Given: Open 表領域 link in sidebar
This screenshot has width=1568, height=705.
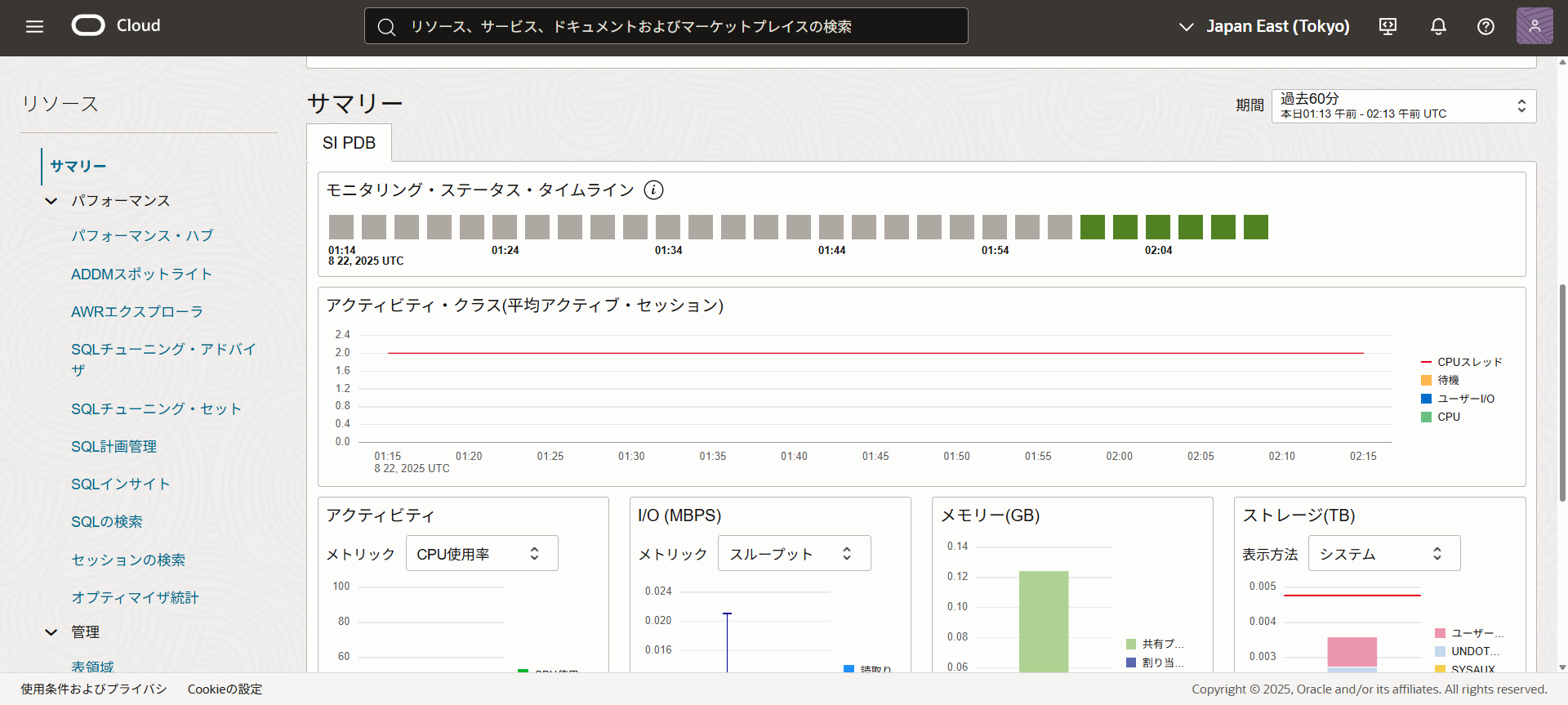Looking at the screenshot, I should point(92,666).
